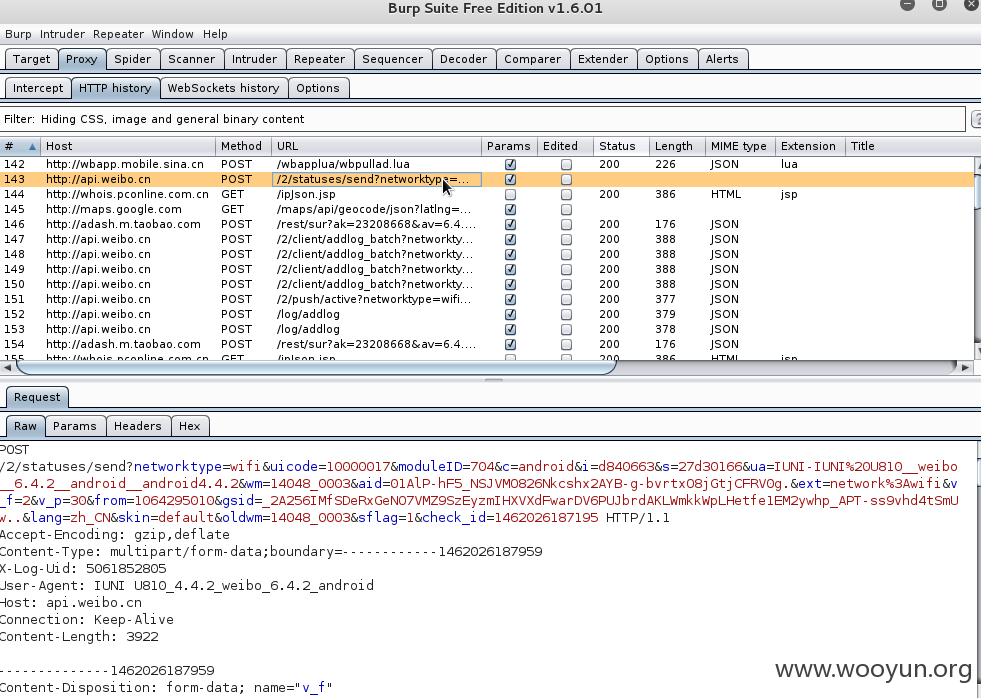Sort by the Title column header

pos(909,146)
